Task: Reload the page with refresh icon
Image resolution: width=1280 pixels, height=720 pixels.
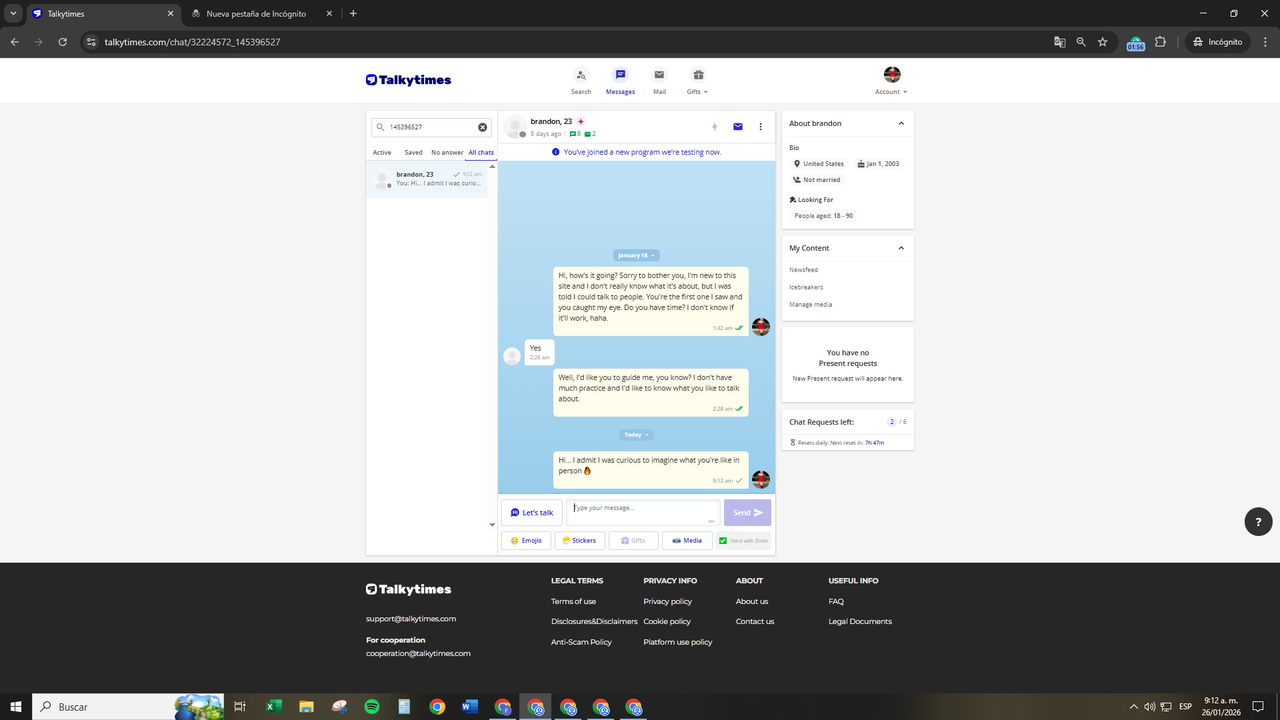Action: tap(62, 42)
